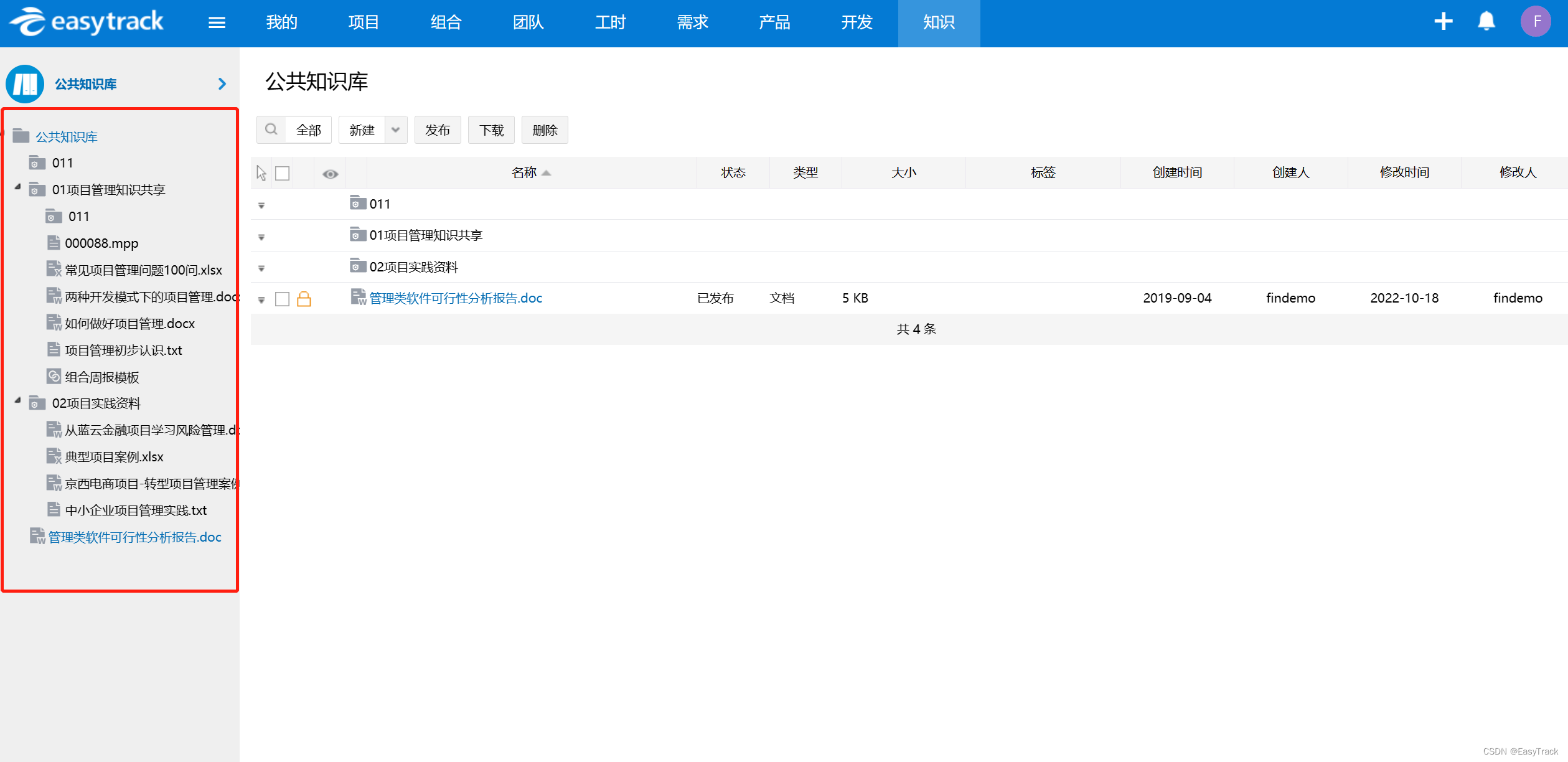1568x762 pixels.
Task: Expand the 公共知识库 sidebar chevron
Action: point(222,84)
